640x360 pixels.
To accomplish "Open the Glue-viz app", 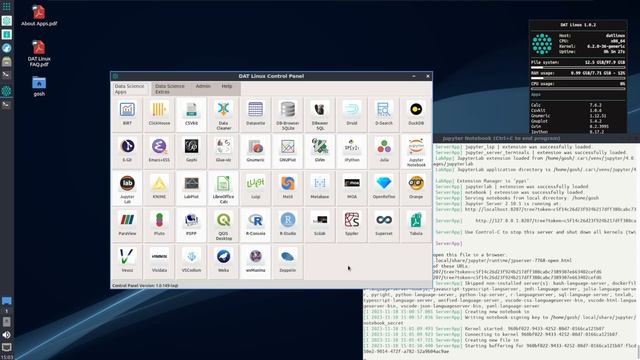I will point(223,151).
